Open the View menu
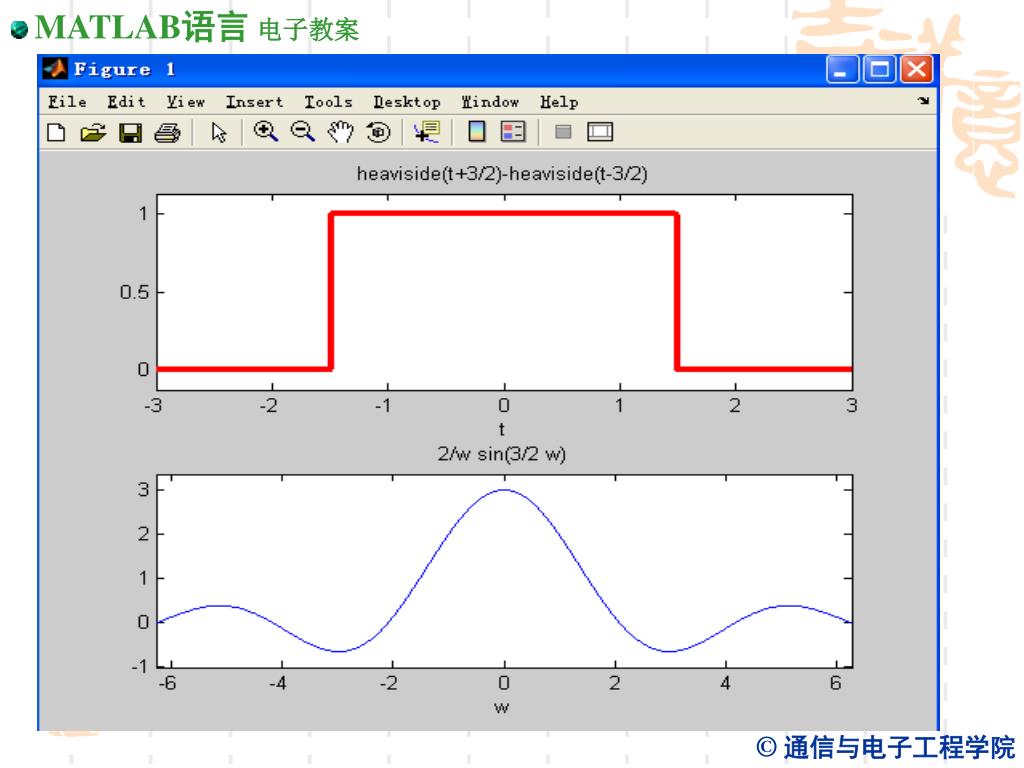 (185, 102)
